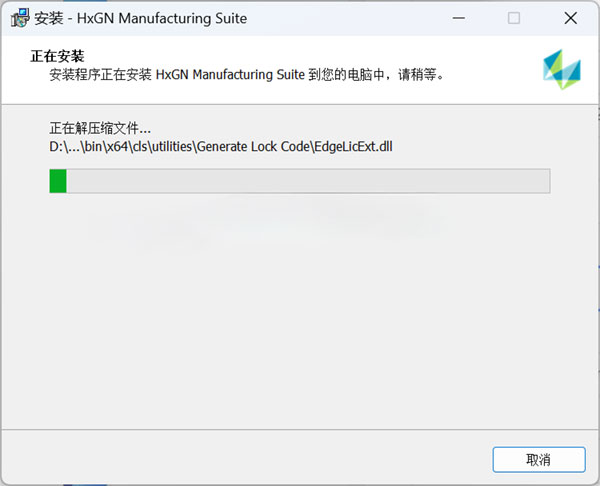Minimize the HxGN installer window
This screenshot has height=486, width=600.
click(x=458, y=18)
